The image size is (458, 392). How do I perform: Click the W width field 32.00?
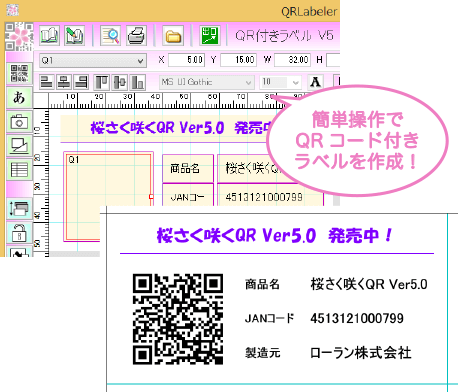click(293, 60)
